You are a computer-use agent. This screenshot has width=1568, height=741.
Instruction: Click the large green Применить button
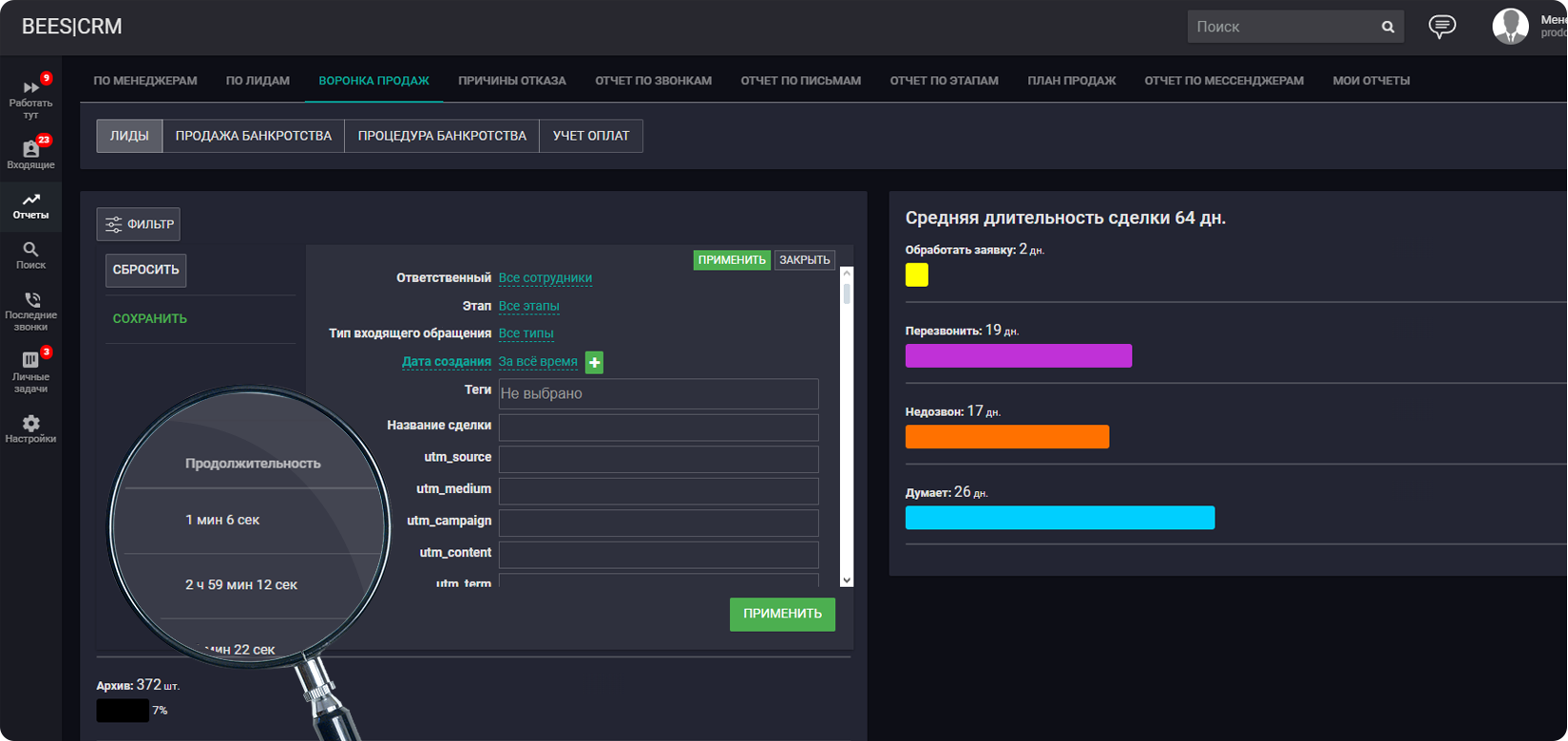[x=782, y=614]
